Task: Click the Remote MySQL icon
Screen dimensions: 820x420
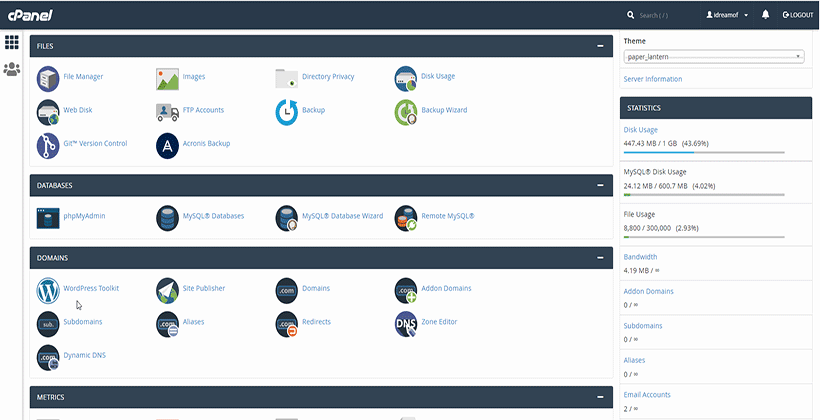Action: click(x=405, y=218)
